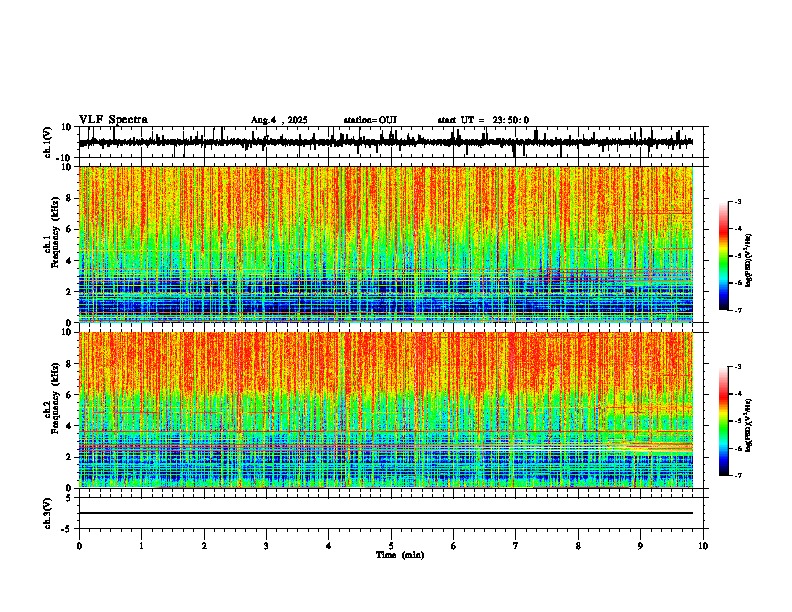The height and width of the screenshot is (612, 792).
Task: Click the lower colorbar's log(PSD) label
Action: pos(748,425)
